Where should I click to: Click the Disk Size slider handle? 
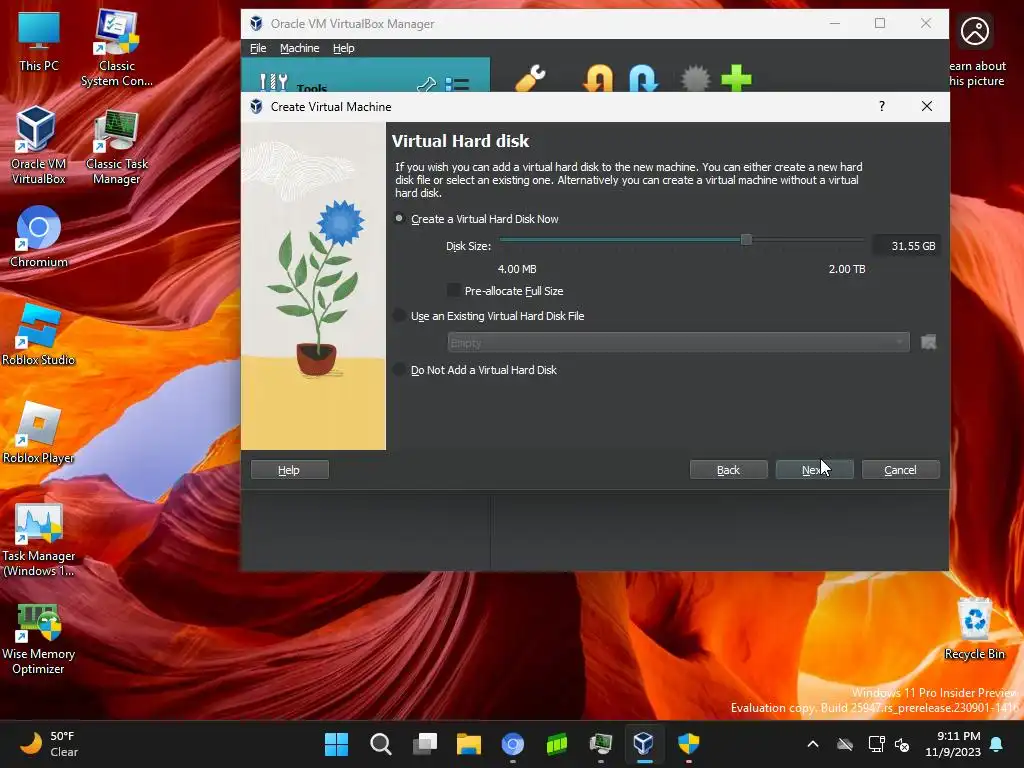point(746,240)
